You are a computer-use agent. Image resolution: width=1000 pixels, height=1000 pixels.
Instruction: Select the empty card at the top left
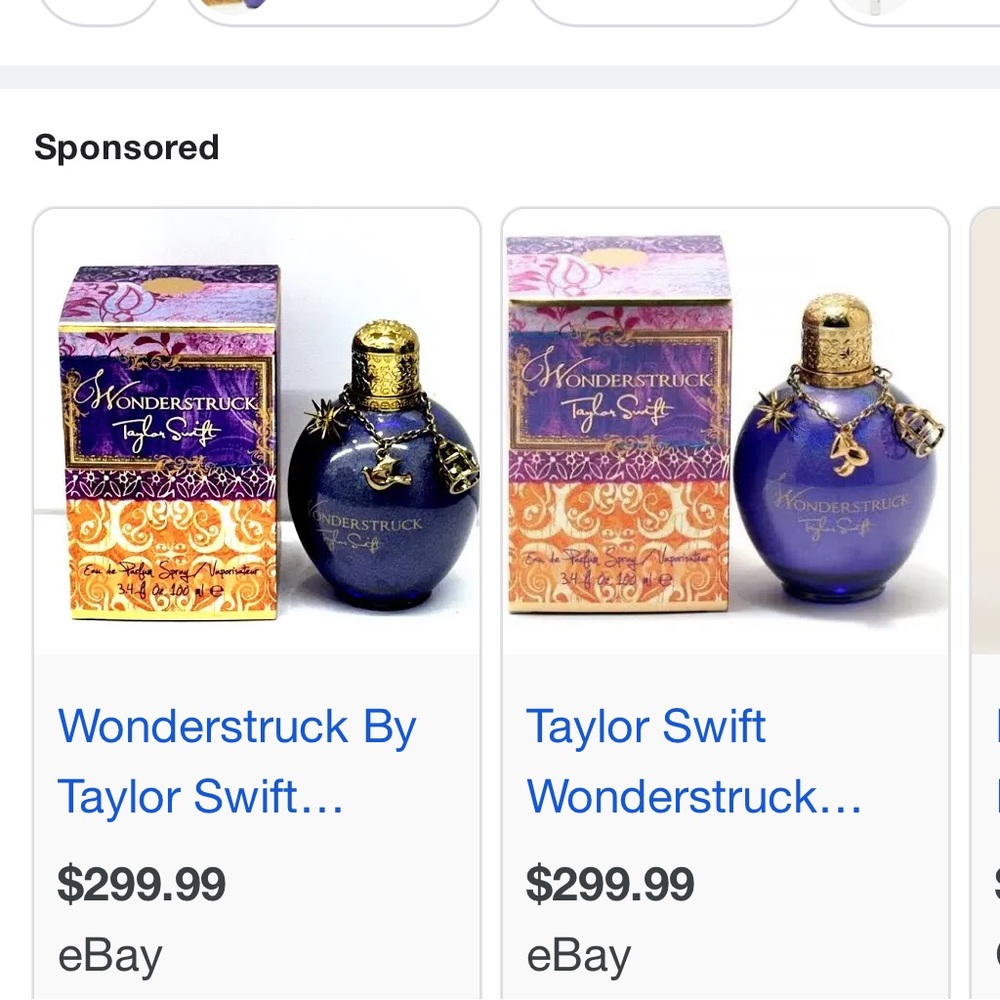click(x=97, y=10)
